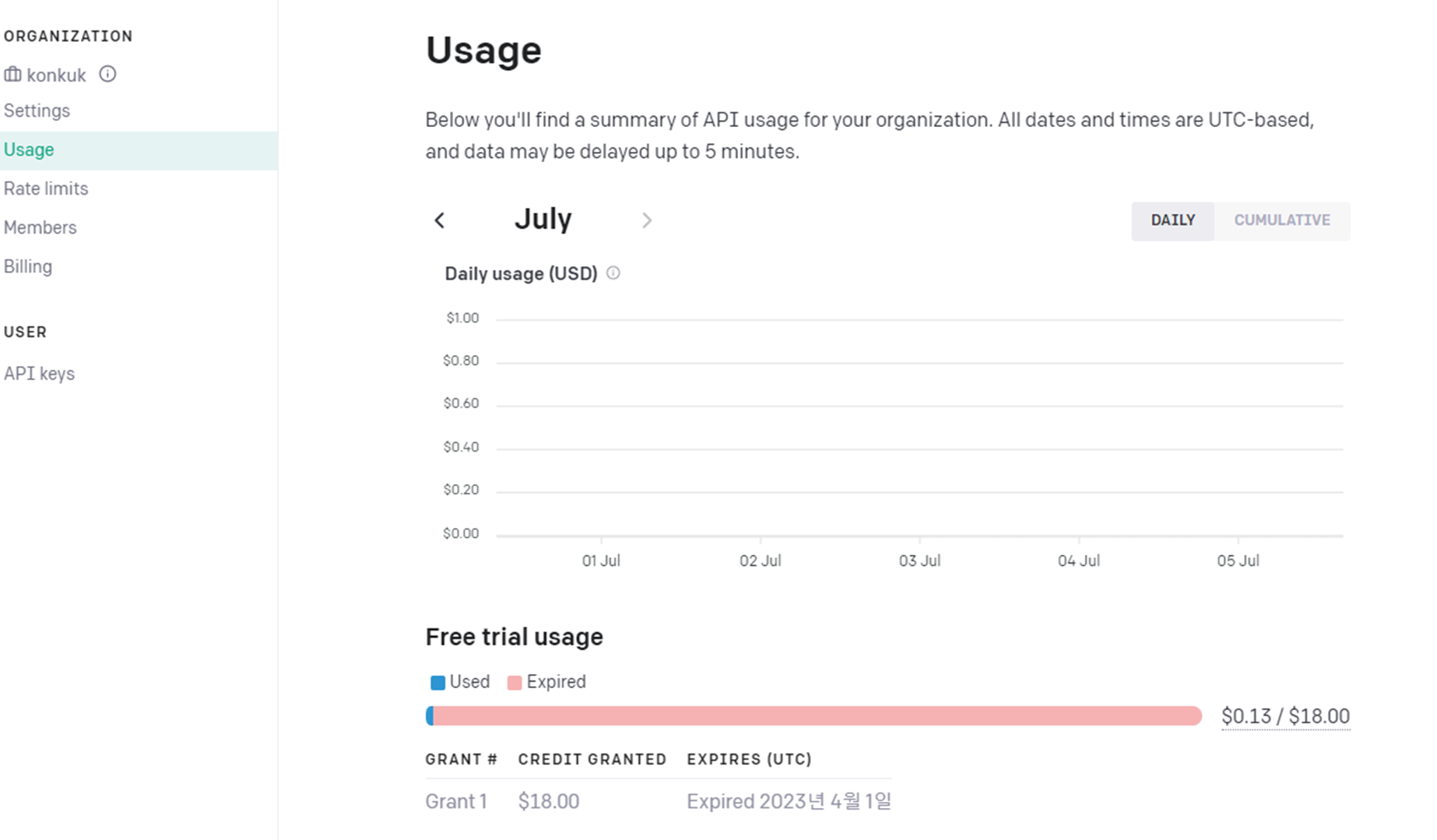Viewport: 1437px width, 840px height.
Task: Click the 01 Jul axis label
Action: click(x=601, y=561)
